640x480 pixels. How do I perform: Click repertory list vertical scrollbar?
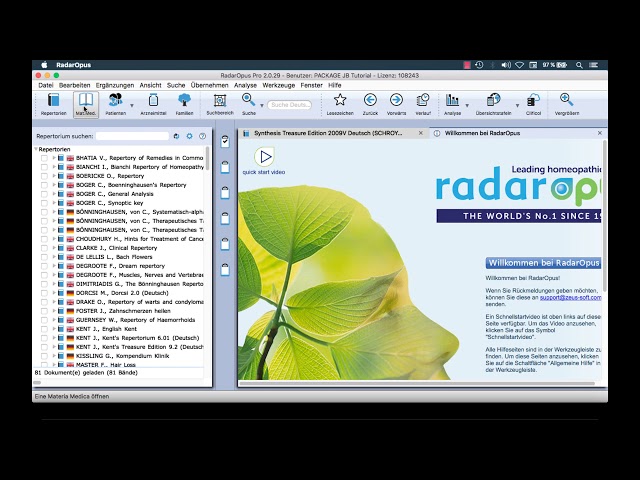coord(207,158)
